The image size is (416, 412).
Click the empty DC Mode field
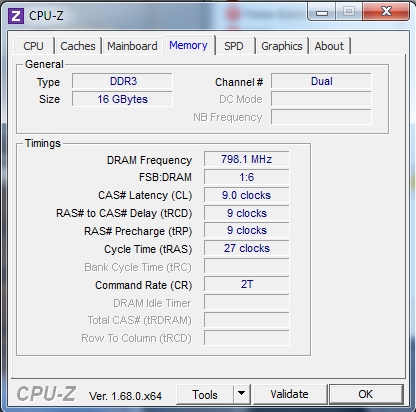click(x=321, y=99)
